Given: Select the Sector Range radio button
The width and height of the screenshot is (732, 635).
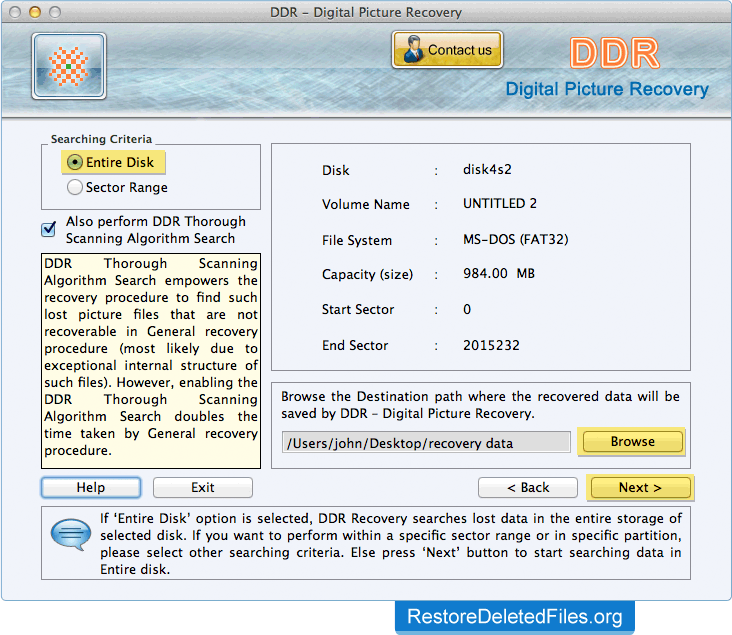Looking at the screenshot, I should [75, 187].
